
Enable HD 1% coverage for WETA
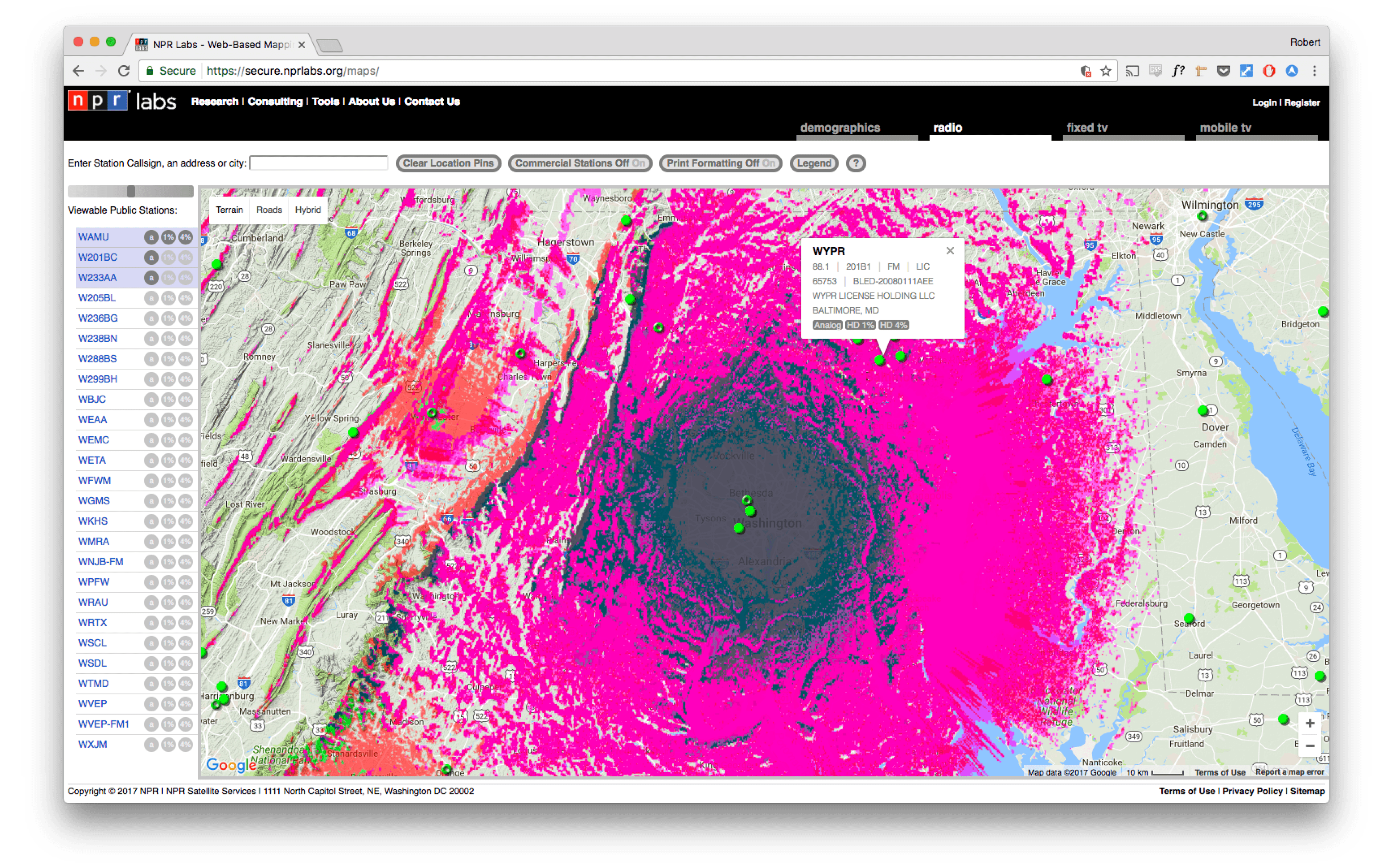point(168,460)
